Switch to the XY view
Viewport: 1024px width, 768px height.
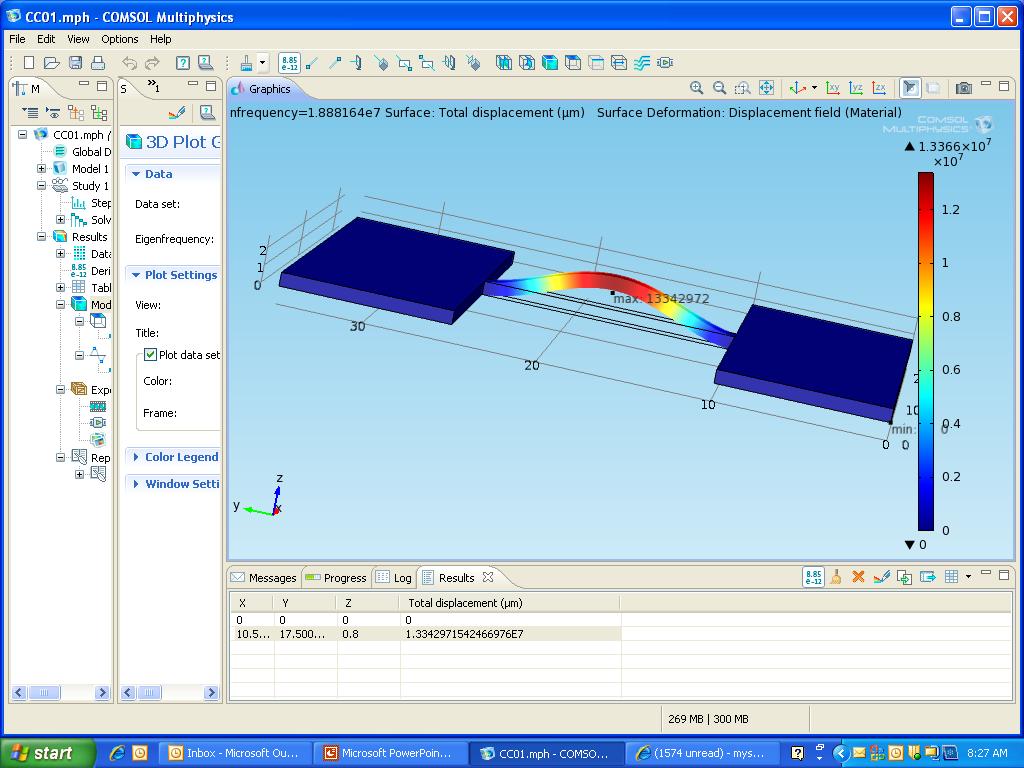(834, 88)
